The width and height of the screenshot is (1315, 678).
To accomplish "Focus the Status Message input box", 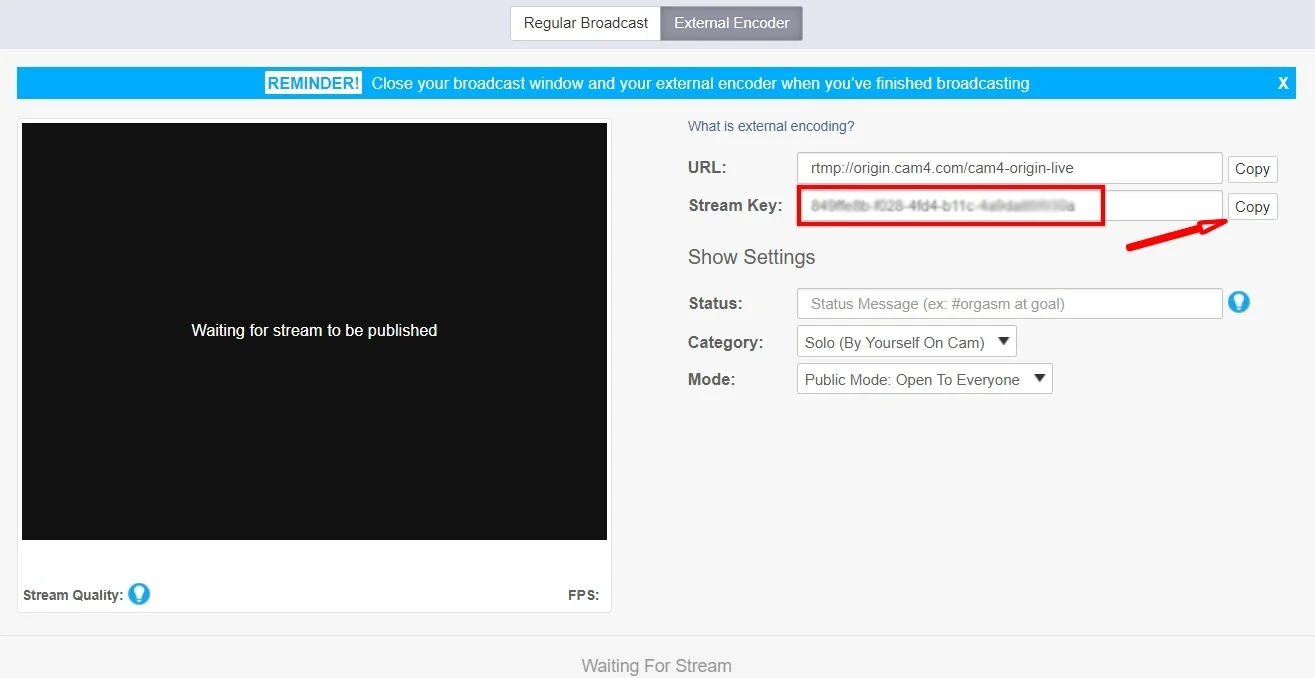I will pyautogui.click(x=1008, y=303).
